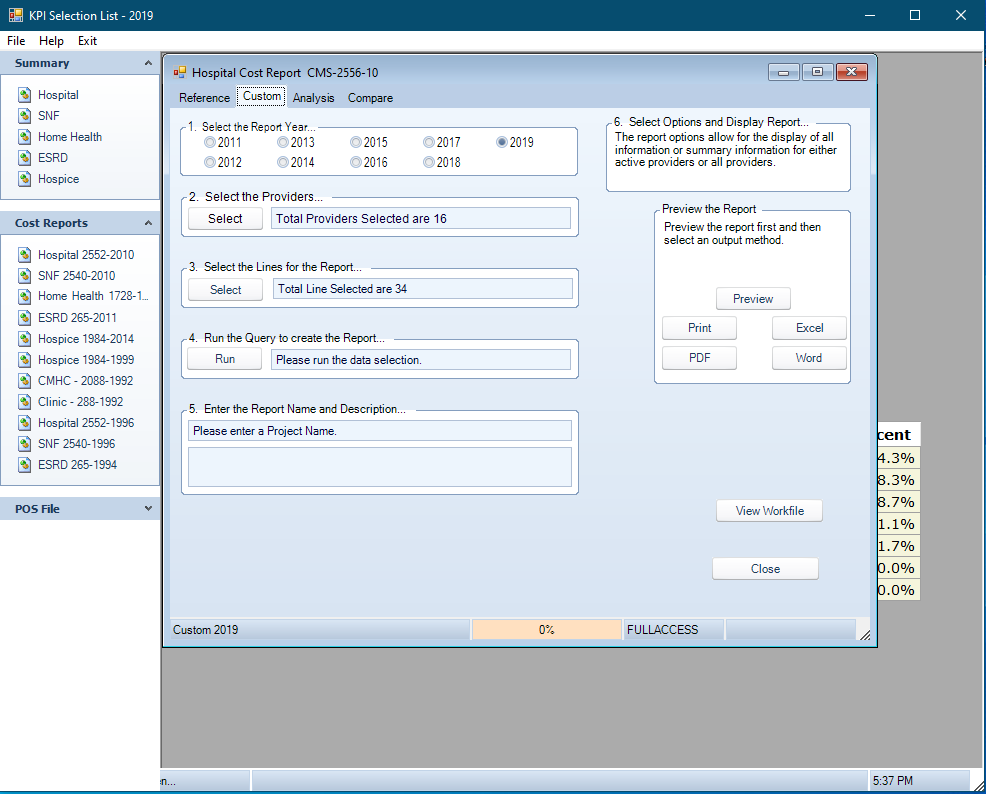Click the KPI Selection List app icon

pyautogui.click(x=16, y=15)
